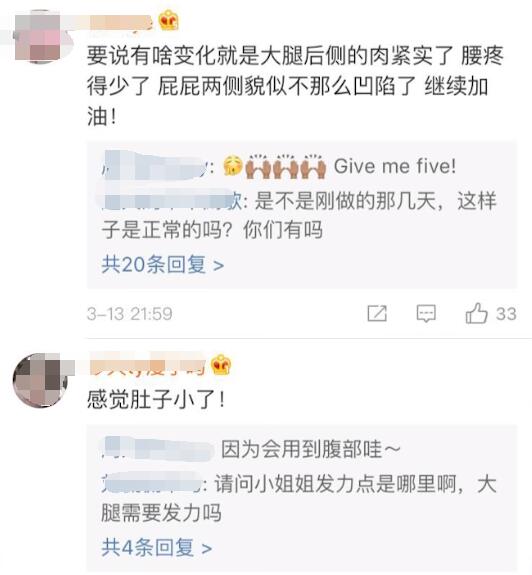Screen dimensions: 532x575
Task: Click replier name before Give me five
Action: click(155, 166)
